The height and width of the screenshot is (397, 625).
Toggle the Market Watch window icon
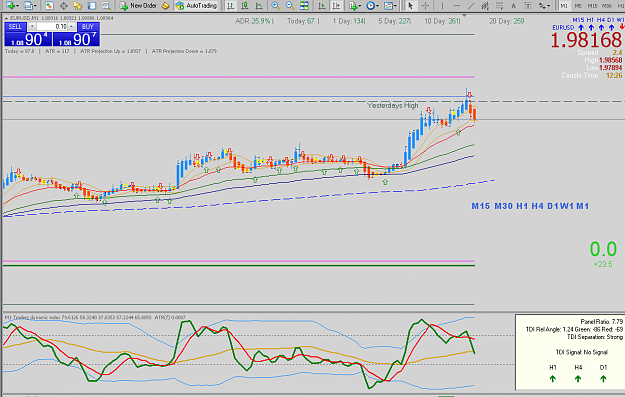[x=49, y=6]
